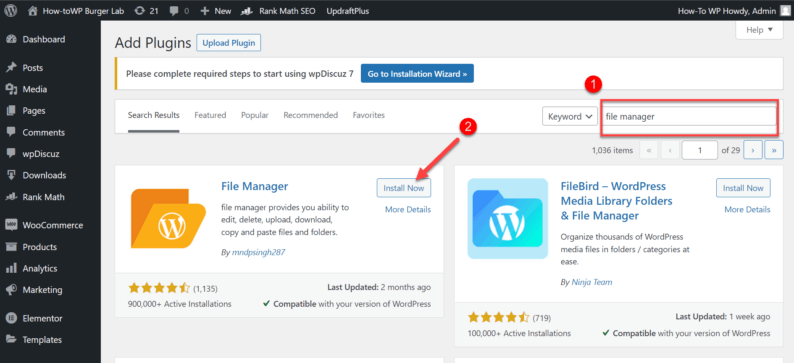
Task: Open UpdraftPlus in the admin bar
Action: tap(348, 11)
